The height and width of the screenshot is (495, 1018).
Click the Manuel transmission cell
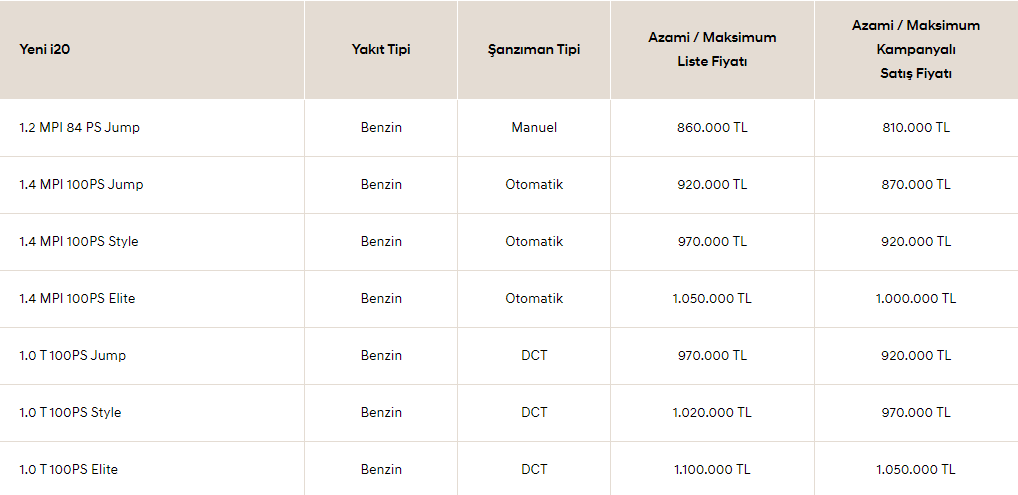534,127
